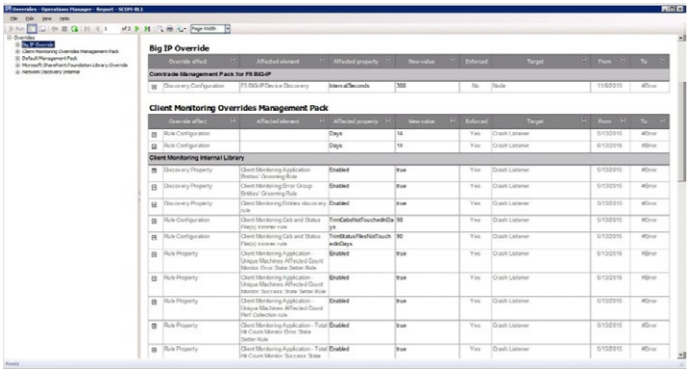Viewport: 693px width, 375px height.
Task: Click the vertical scrollbar thumb
Action: (x=682, y=131)
